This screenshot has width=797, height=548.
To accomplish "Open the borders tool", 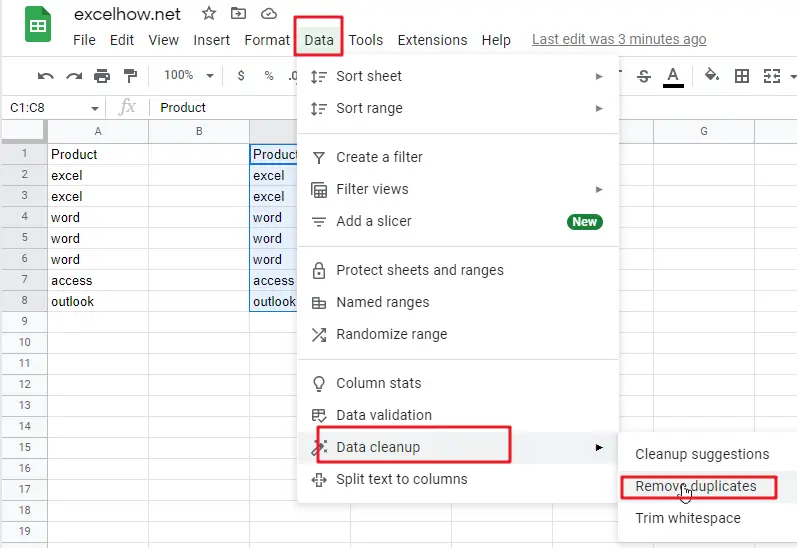I will point(742,76).
